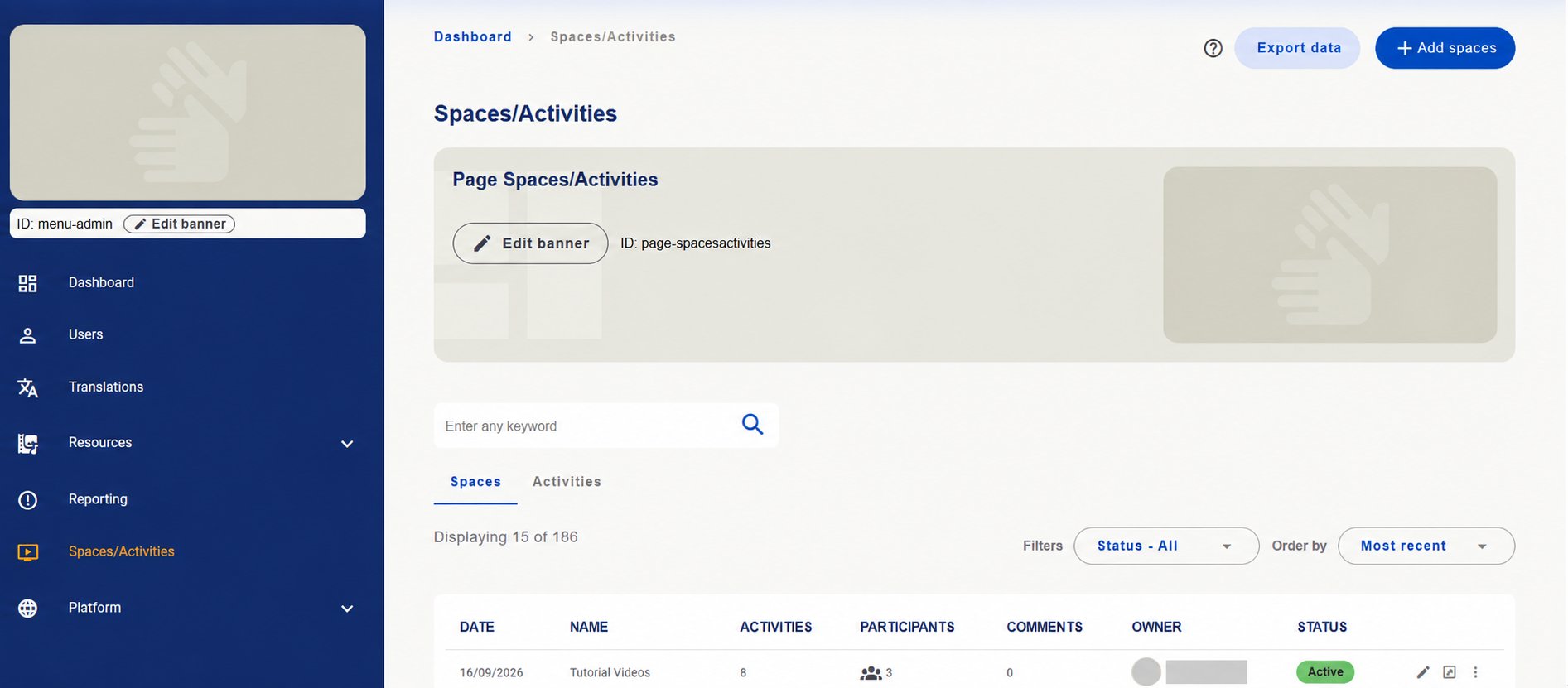1568x688 pixels.
Task: Open the Status - All filter dropdown
Action: (x=1166, y=546)
